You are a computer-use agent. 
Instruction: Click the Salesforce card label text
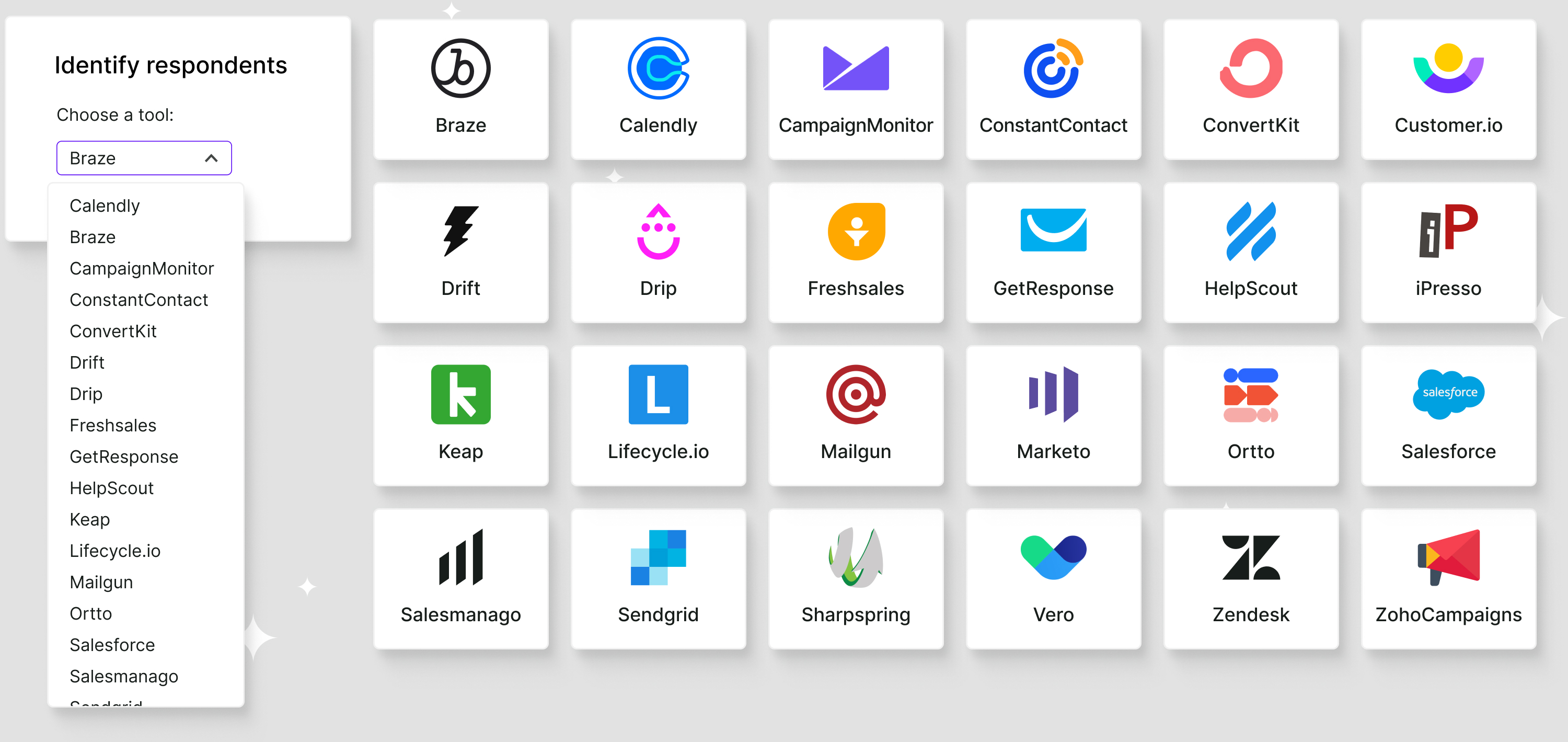tap(1448, 451)
